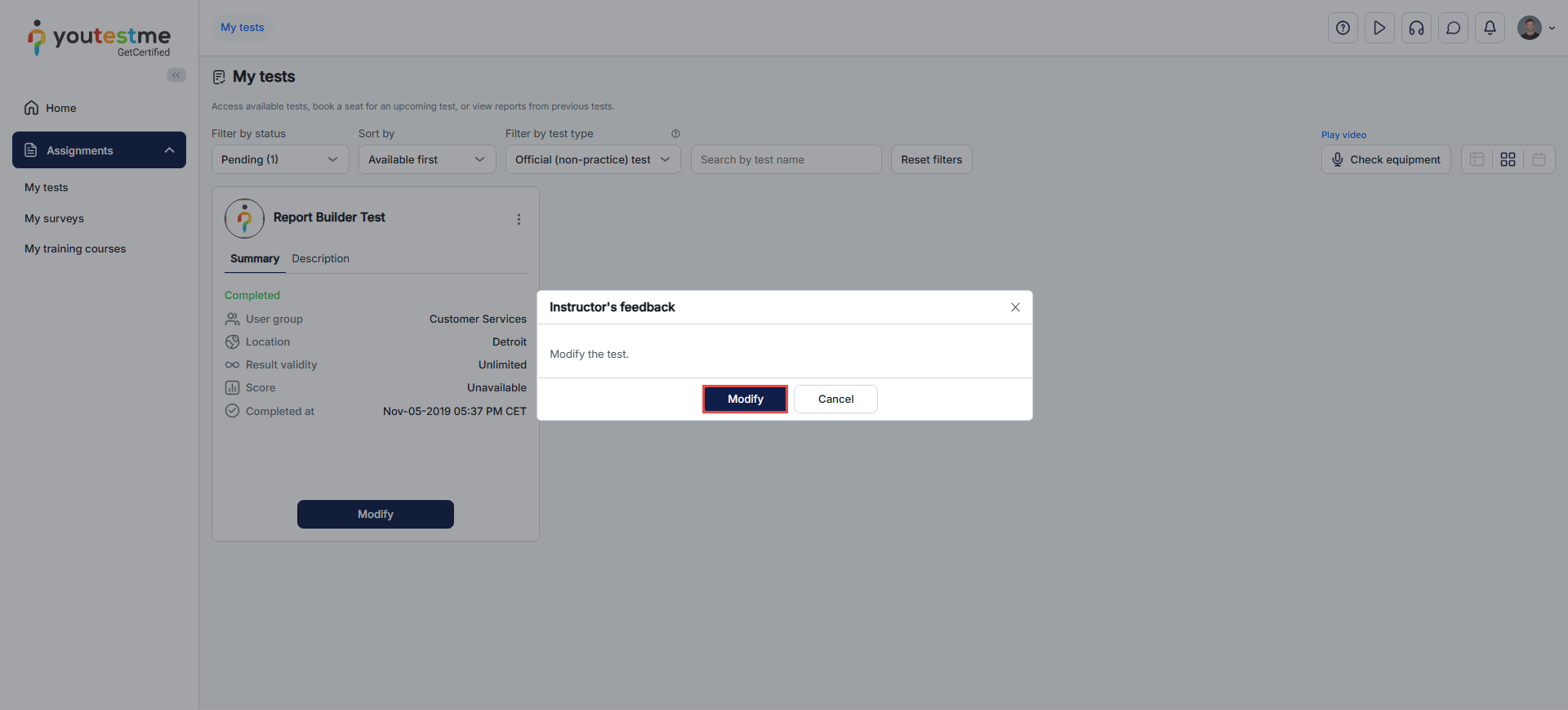This screenshot has width=1568, height=710.
Task: Switch to table list view
Action: 1477,159
